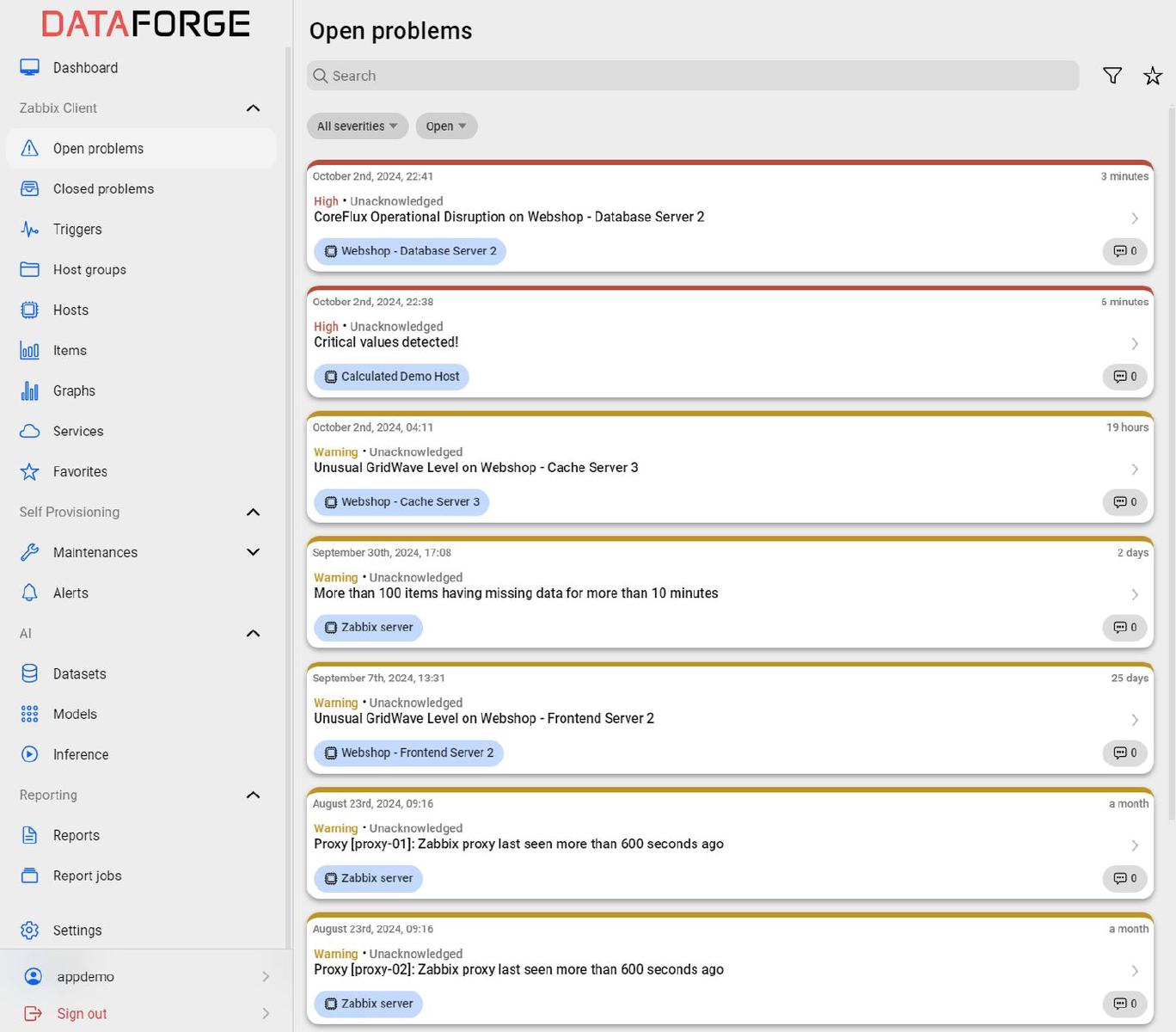Viewport: 1176px width, 1032px height.
Task: Click into the Search field
Action: coord(692,76)
